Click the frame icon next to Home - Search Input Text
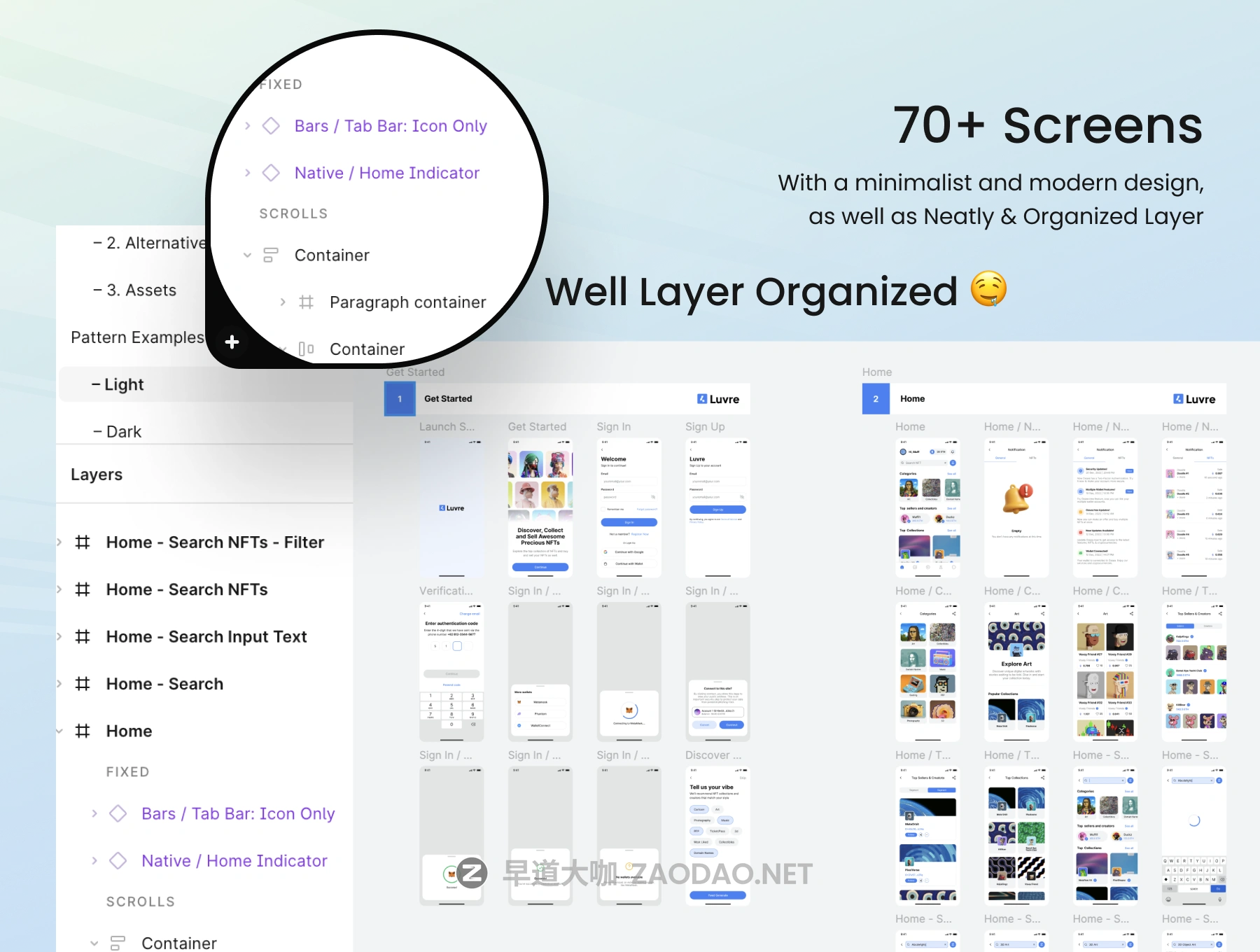 83,637
